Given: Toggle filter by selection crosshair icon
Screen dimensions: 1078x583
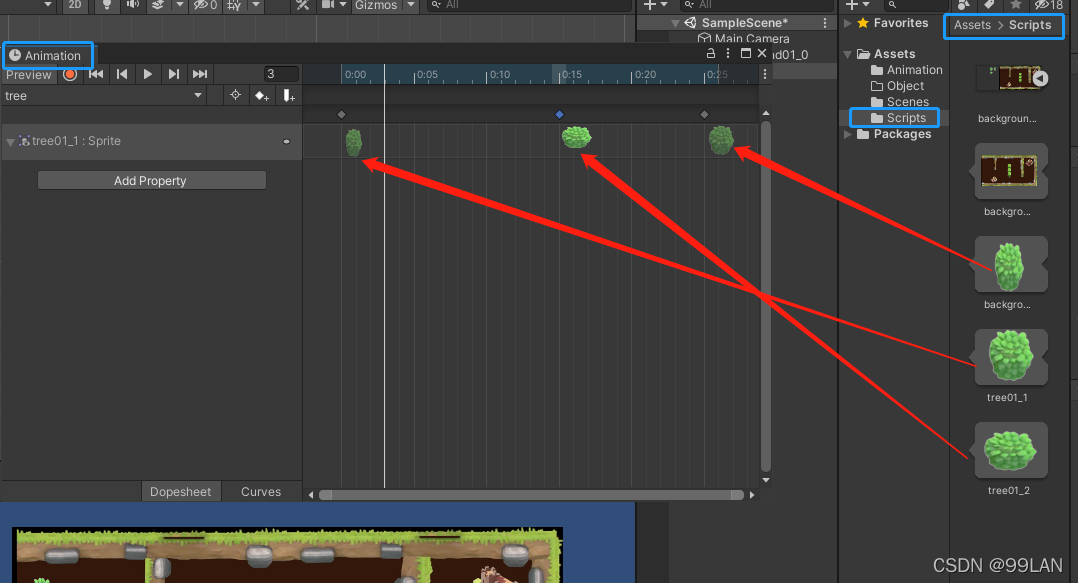Looking at the screenshot, I should tap(235, 95).
